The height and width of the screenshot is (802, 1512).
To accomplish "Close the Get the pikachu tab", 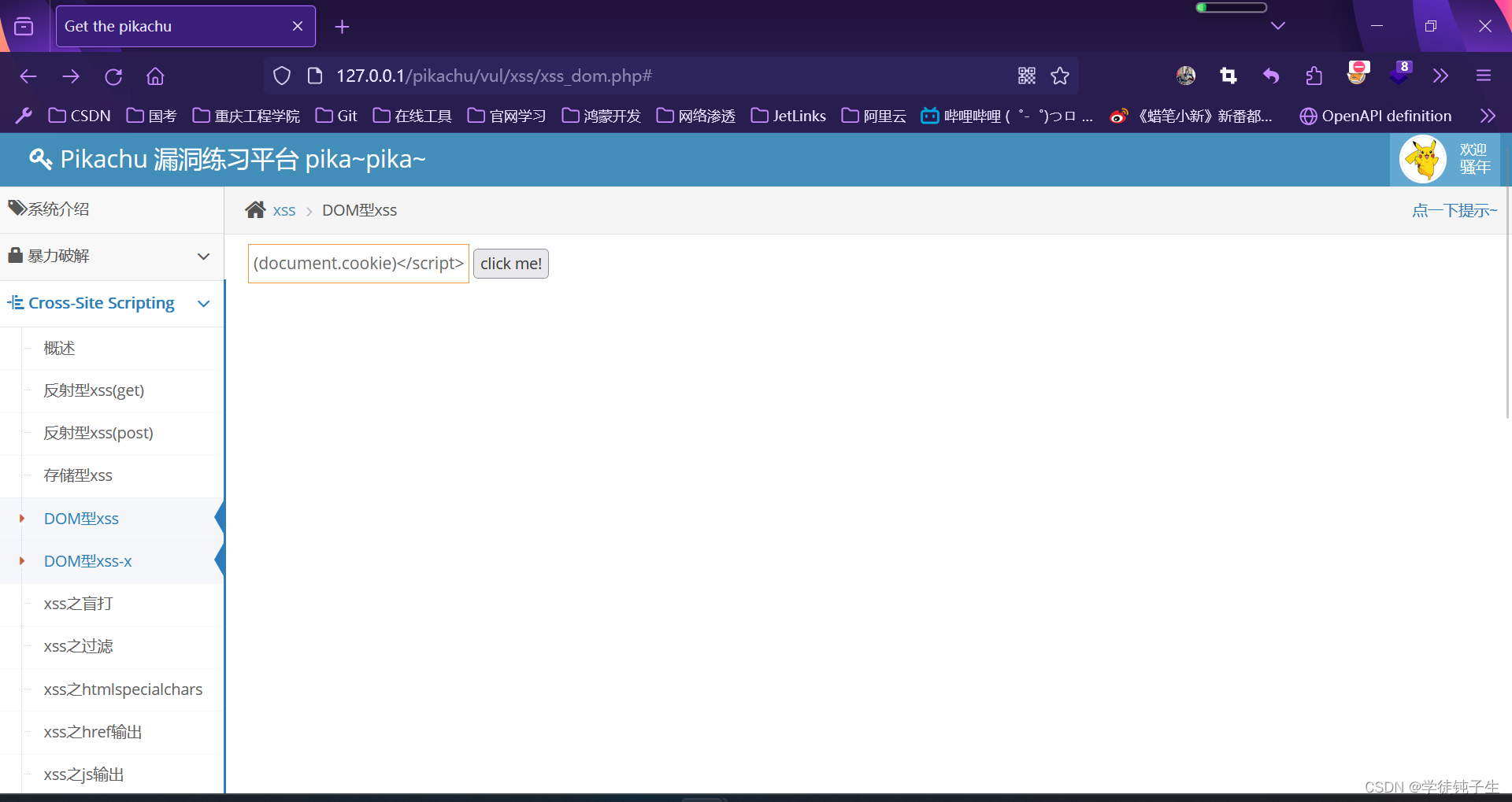I will (x=298, y=26).
